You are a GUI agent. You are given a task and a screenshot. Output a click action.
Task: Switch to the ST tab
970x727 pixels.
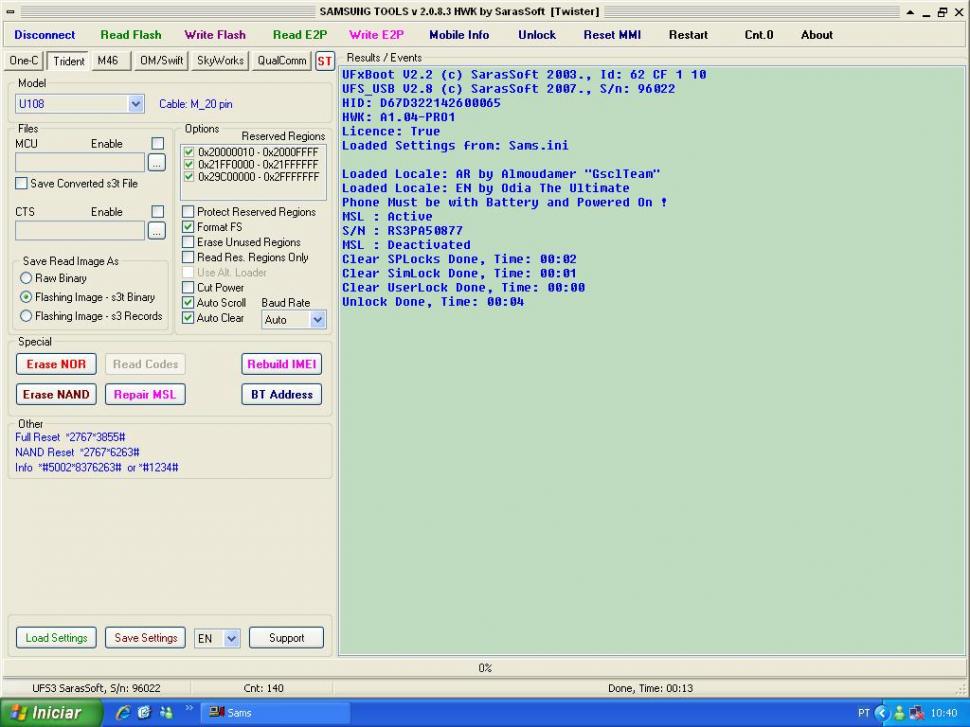(325, 61)
